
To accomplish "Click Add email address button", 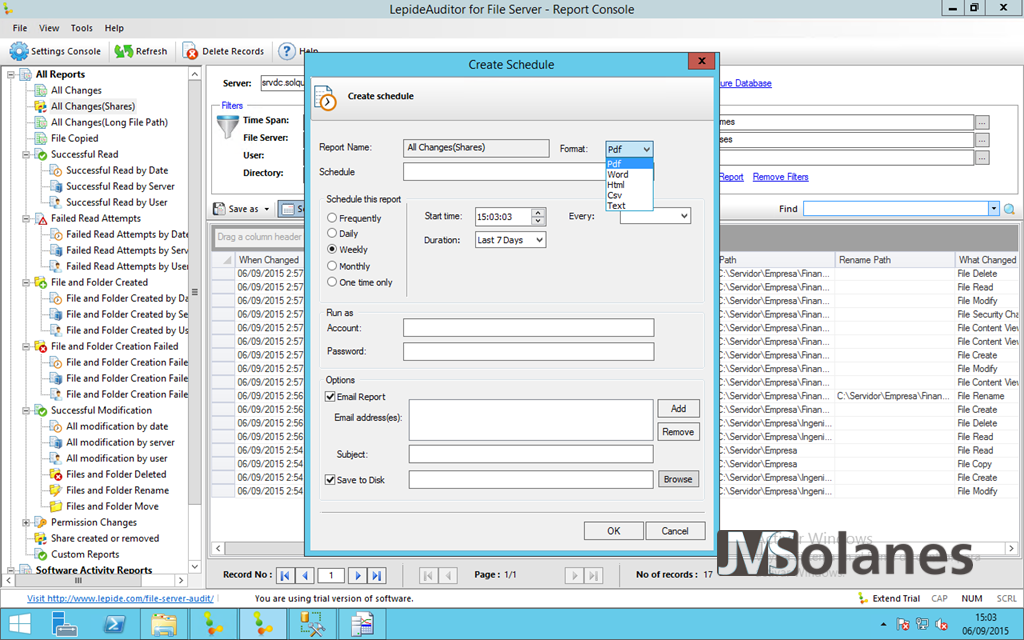I will (x=679, y=409).
